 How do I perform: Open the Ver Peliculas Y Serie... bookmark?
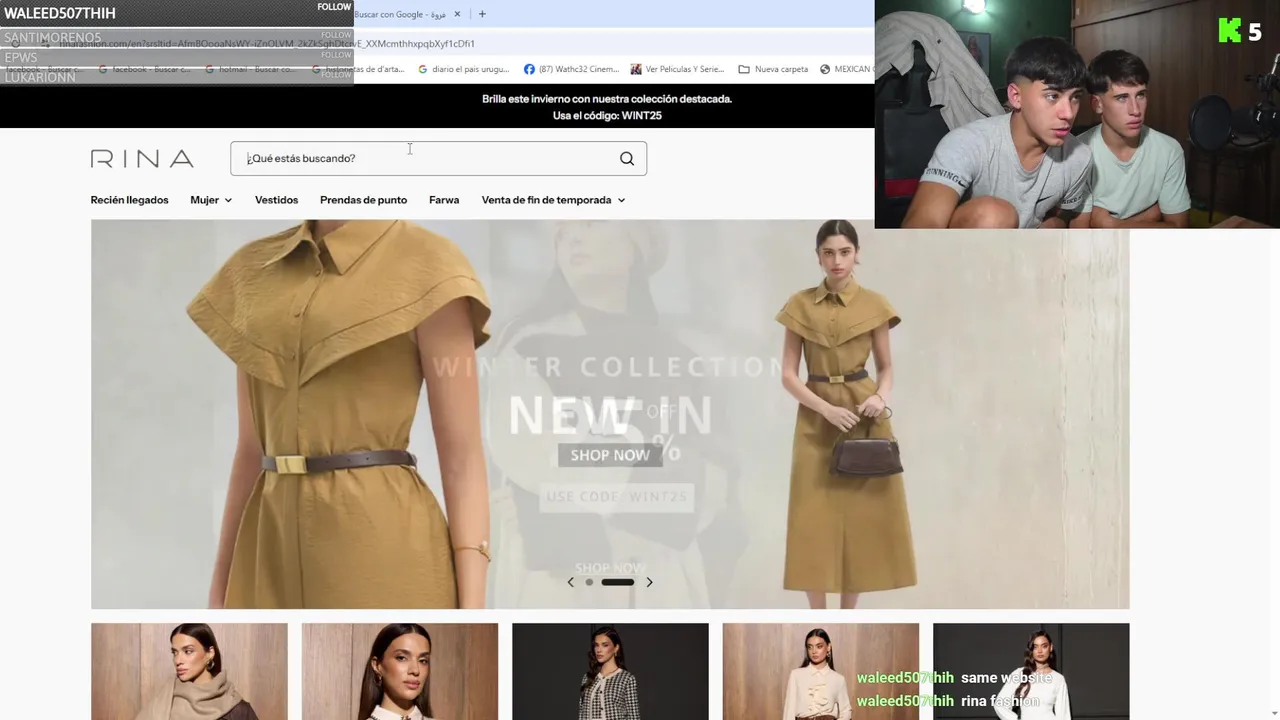pyautogui.click(x=677, y=69)
